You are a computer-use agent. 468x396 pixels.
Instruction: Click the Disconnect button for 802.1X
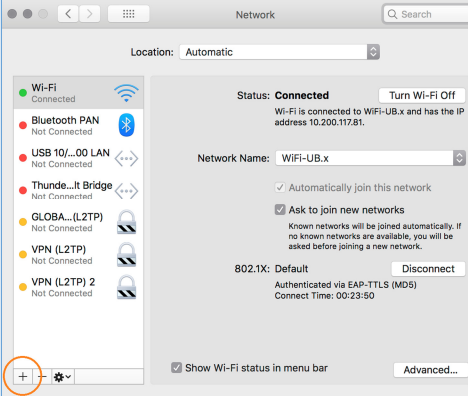[428, 269]
